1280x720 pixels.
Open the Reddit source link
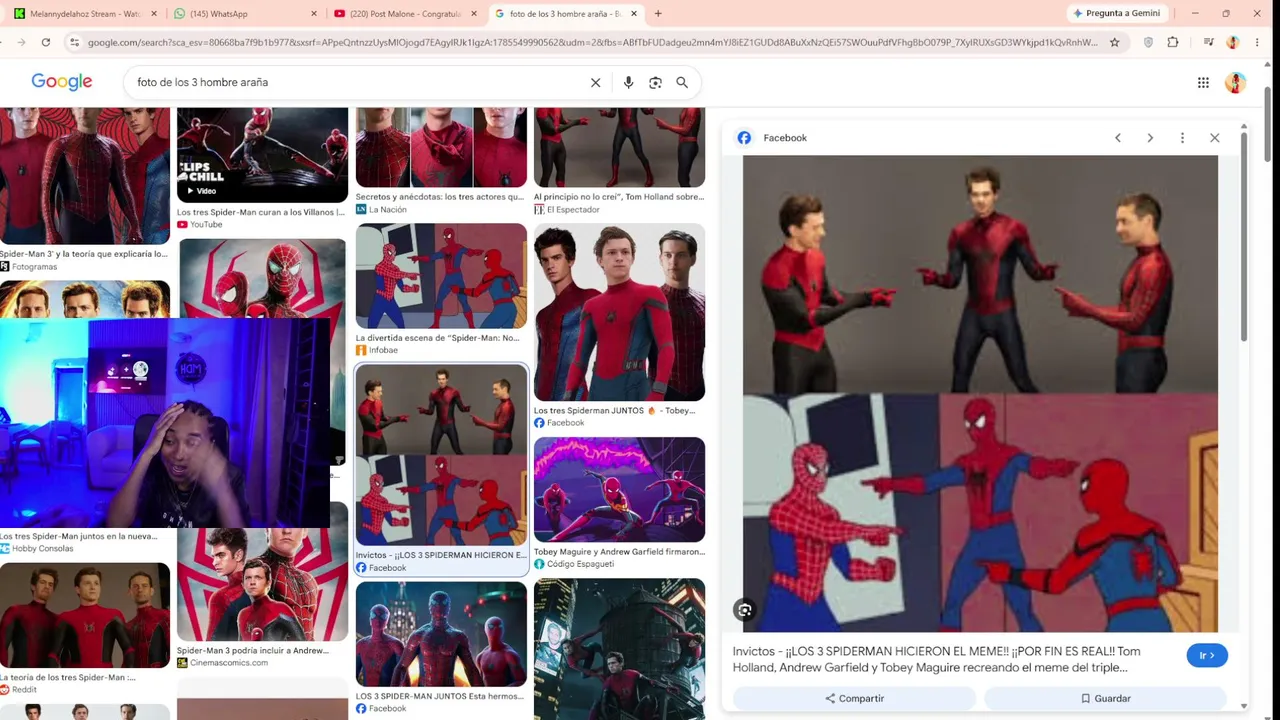[19, 689]
